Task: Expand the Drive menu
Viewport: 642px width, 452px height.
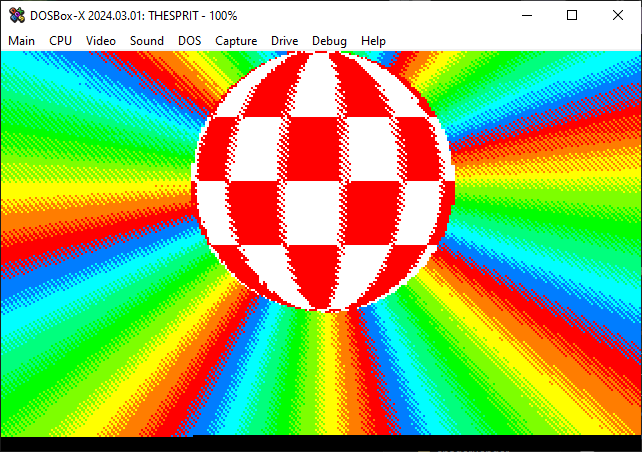Action: click(285, 40)
